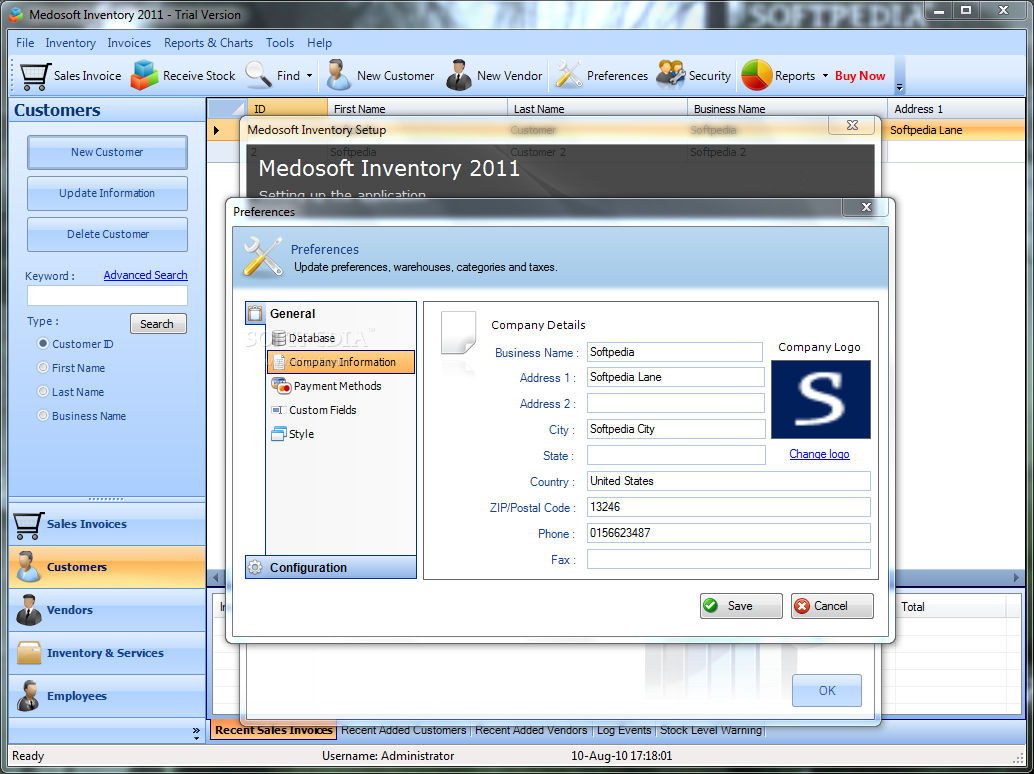Open the Find dropdown arrow
The image size is (1034, 774).
pyautogui.click(x=309, y=76)
